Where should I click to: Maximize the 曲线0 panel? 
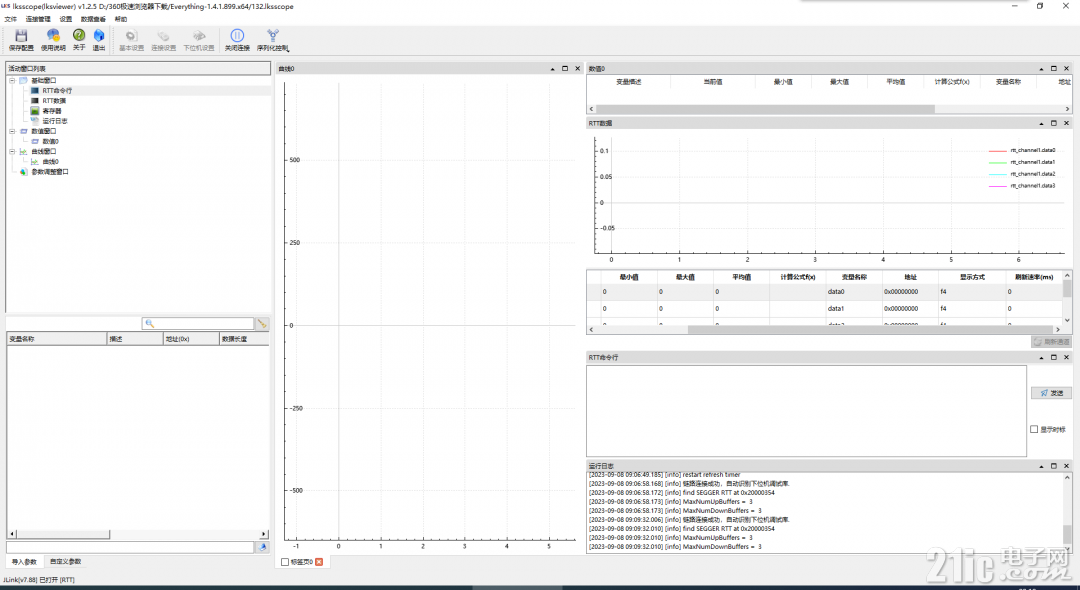pos(565,69)
